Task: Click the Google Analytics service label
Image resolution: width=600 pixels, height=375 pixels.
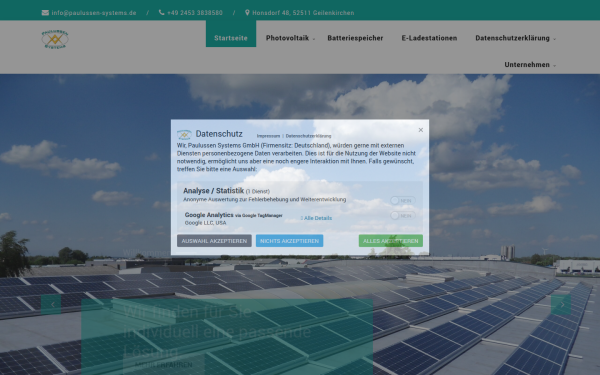Action: click(x=209, y=215)
